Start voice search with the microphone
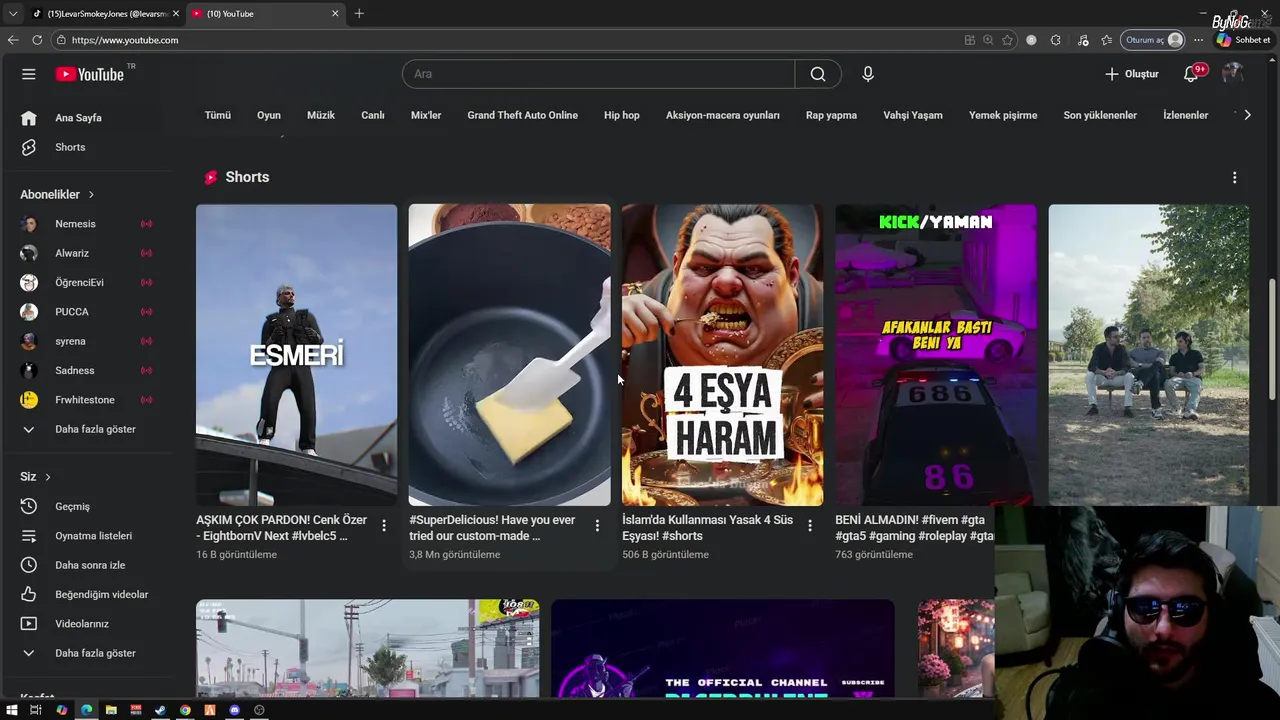The width and height of the screenshot is (1280, 720). (x=868, y=74)
